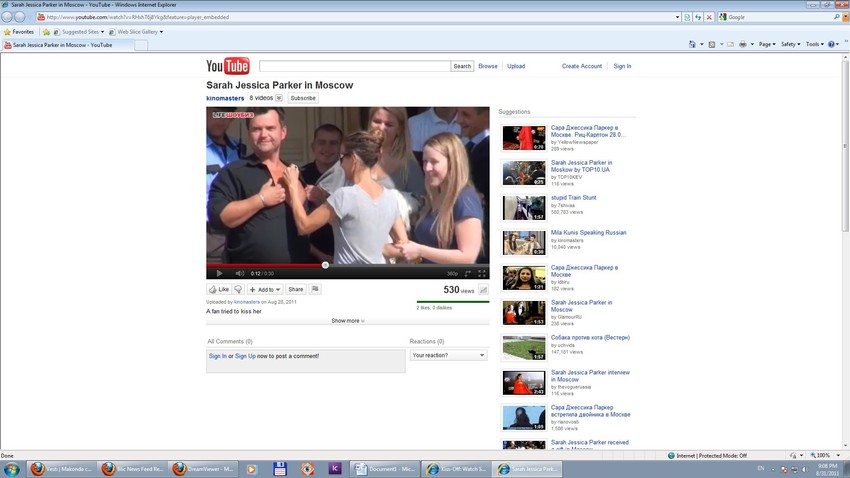Open InCopy from the taskbar
This screenshot has height=478, width=850.
point(336,468)
